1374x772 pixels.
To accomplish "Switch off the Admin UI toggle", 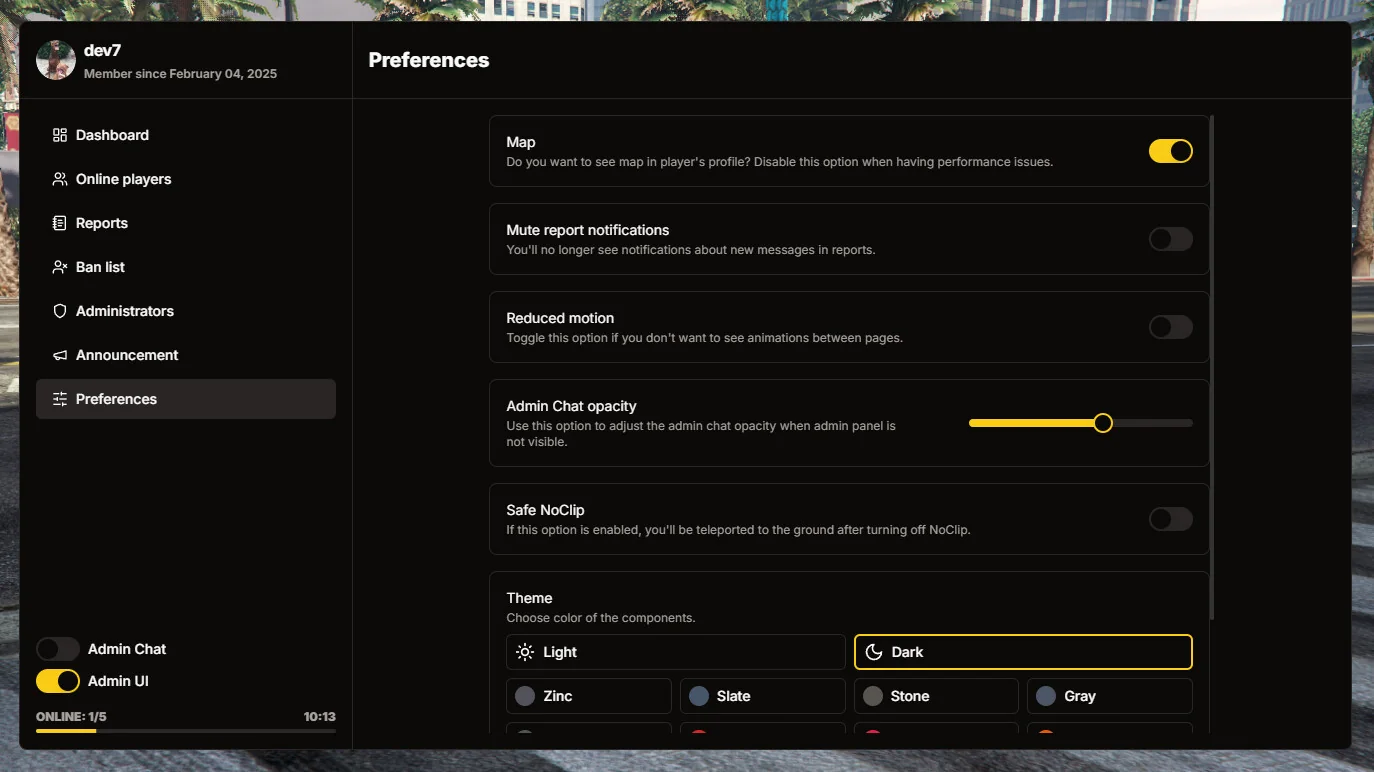I will (x=58, y=681).
